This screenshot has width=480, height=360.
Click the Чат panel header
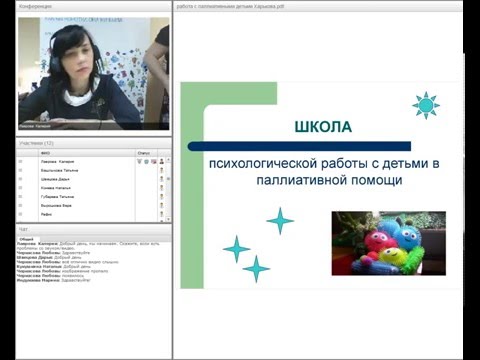94,229
